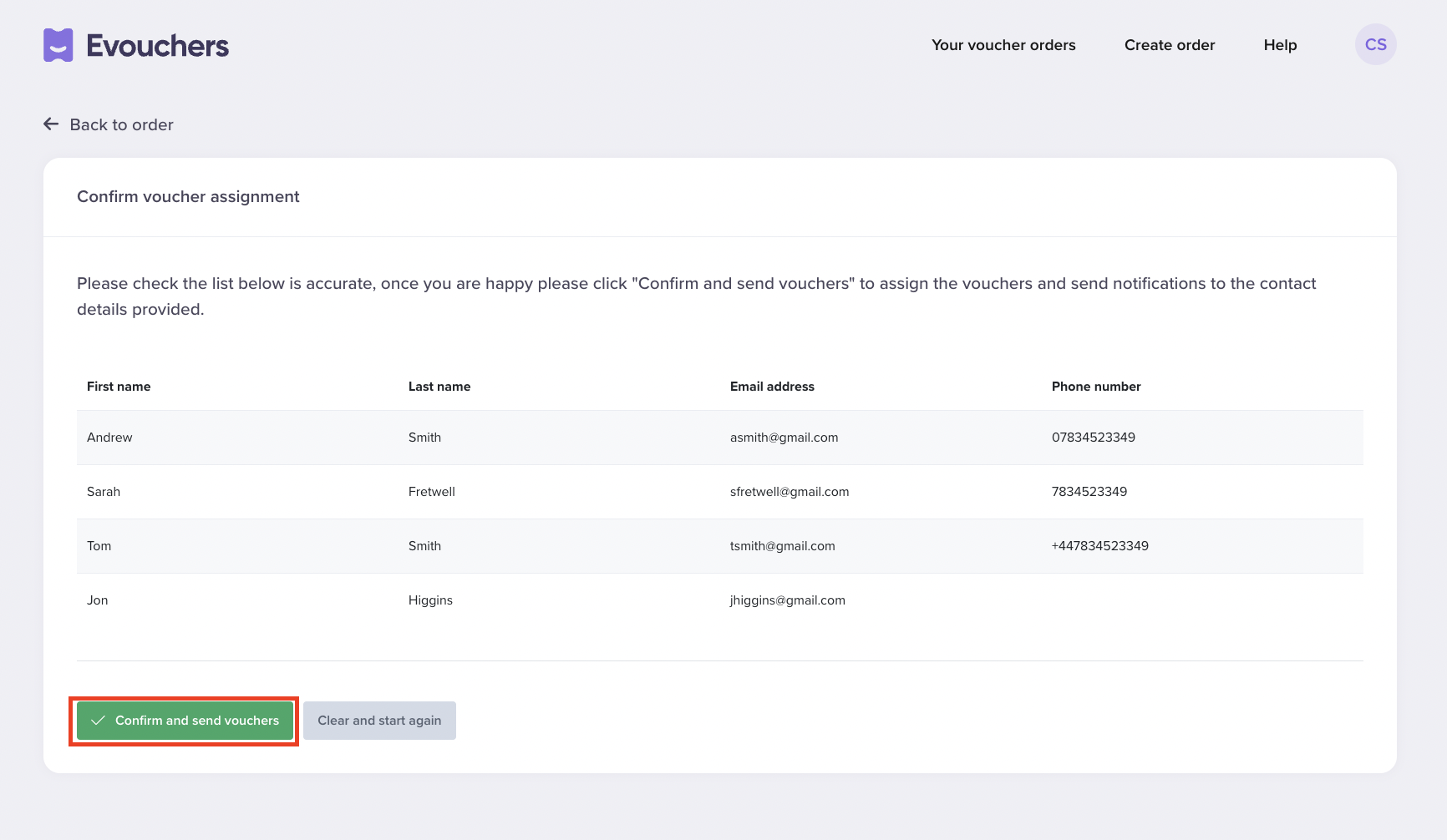Click the Fretwell last name cell
Image resolution: width=1447 pixels, height=840 pixels.
[432, 492]
